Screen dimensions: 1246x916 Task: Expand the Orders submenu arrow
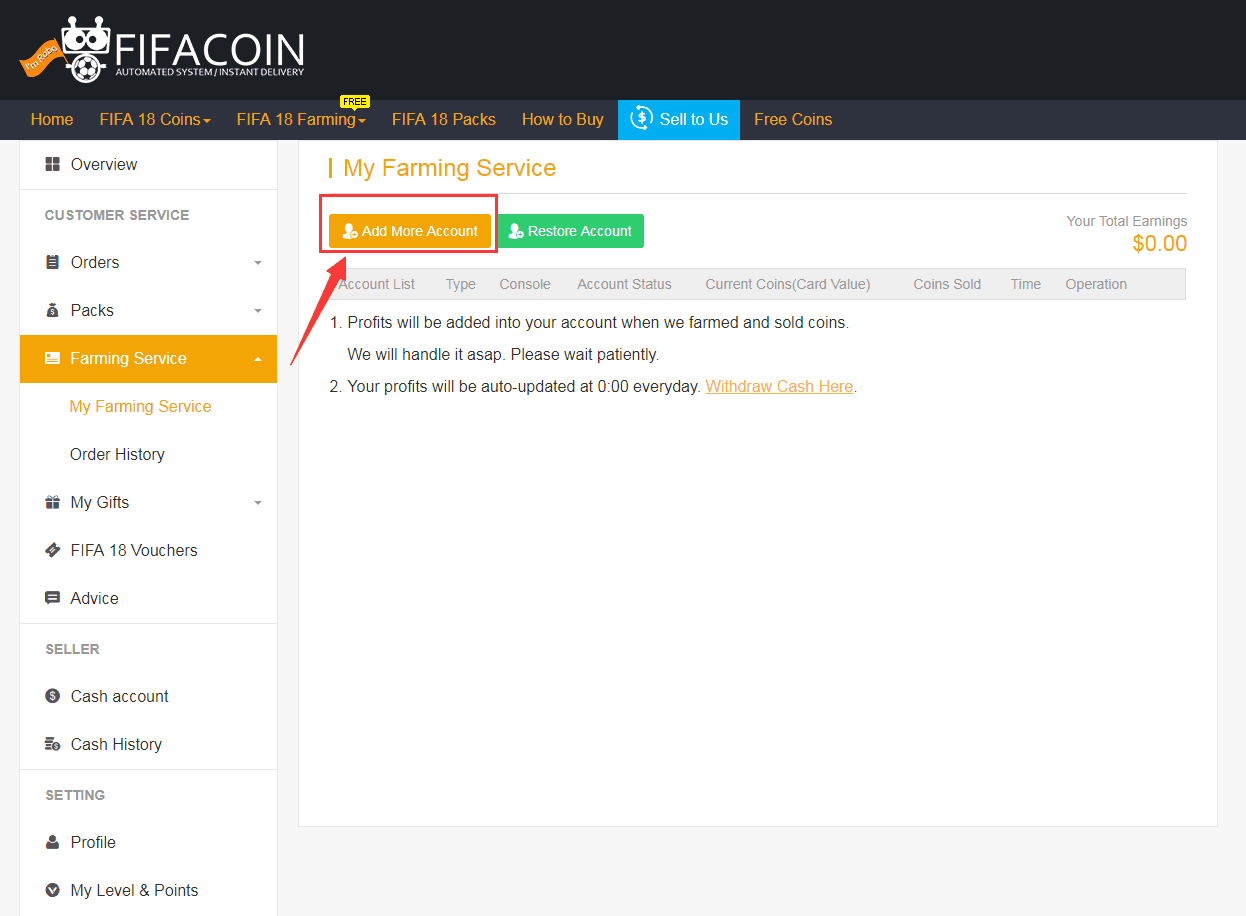[x=258, y=263]
